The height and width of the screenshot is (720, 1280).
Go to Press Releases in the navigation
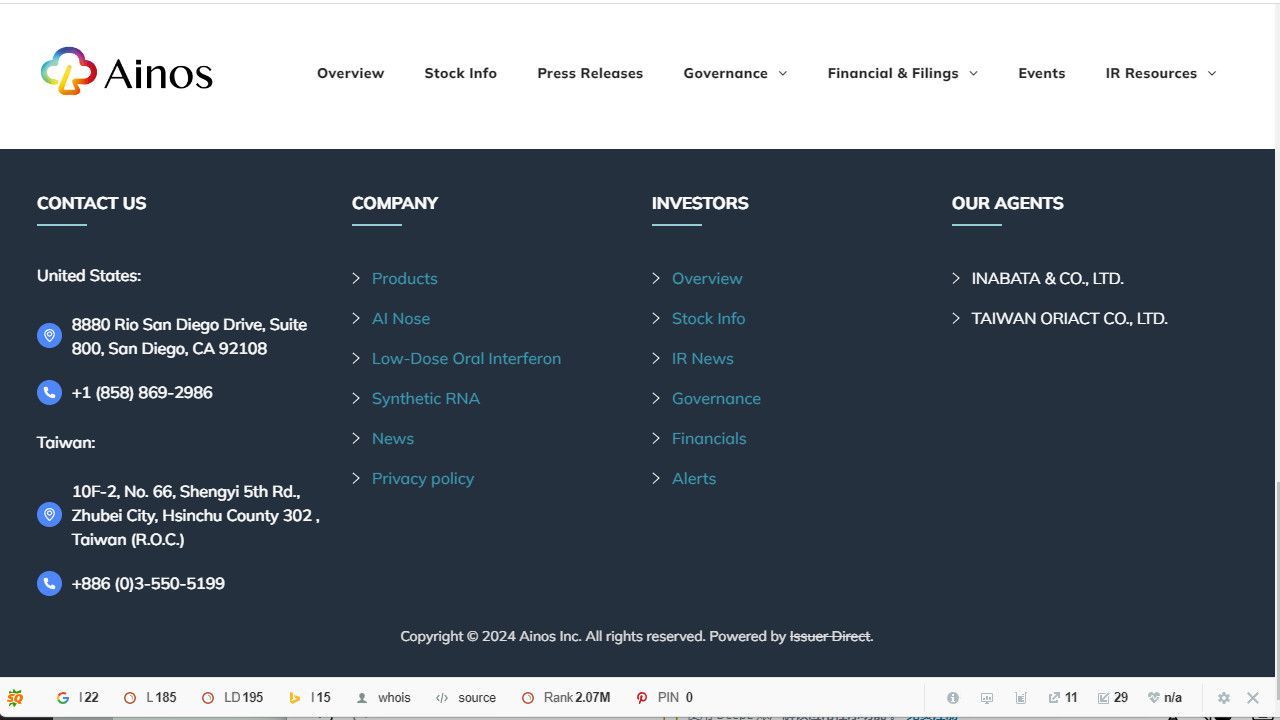pyautogui.click(x=590, y=73)
